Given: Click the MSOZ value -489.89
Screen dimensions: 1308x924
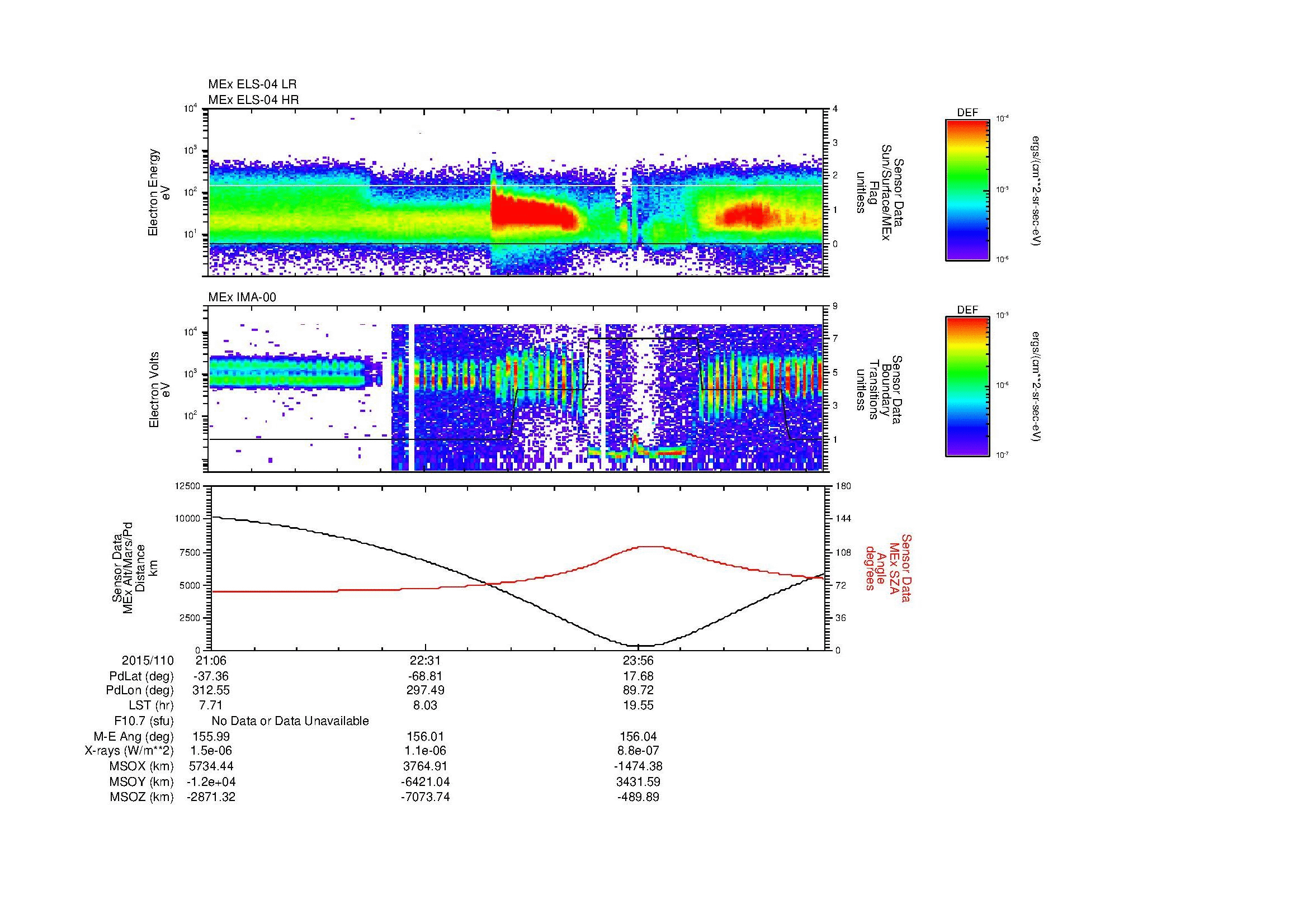Looking at the screenshot, I should [x=639, y=797].
